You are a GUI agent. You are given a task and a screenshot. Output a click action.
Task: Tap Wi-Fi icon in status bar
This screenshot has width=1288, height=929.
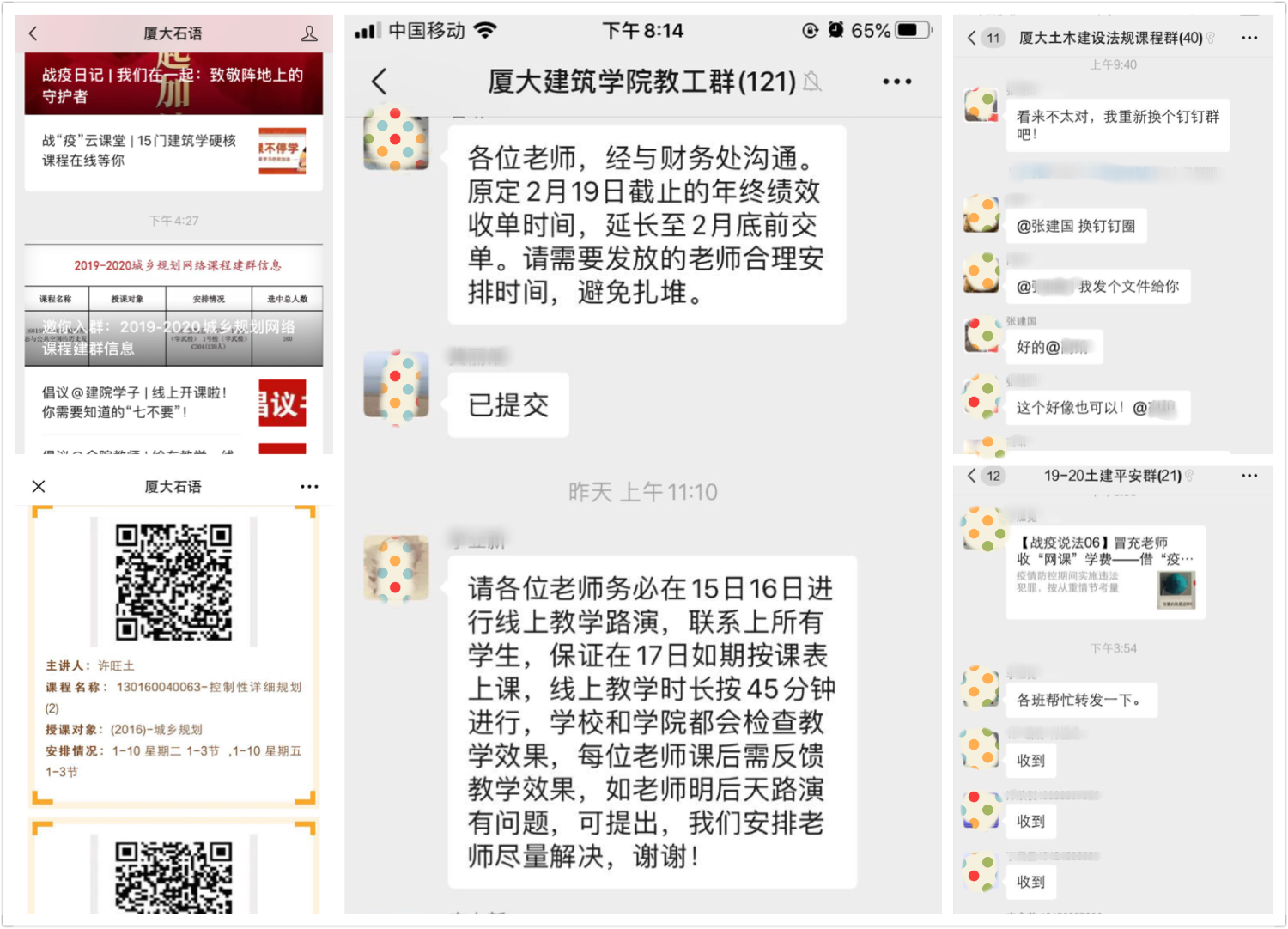point(485,31)
